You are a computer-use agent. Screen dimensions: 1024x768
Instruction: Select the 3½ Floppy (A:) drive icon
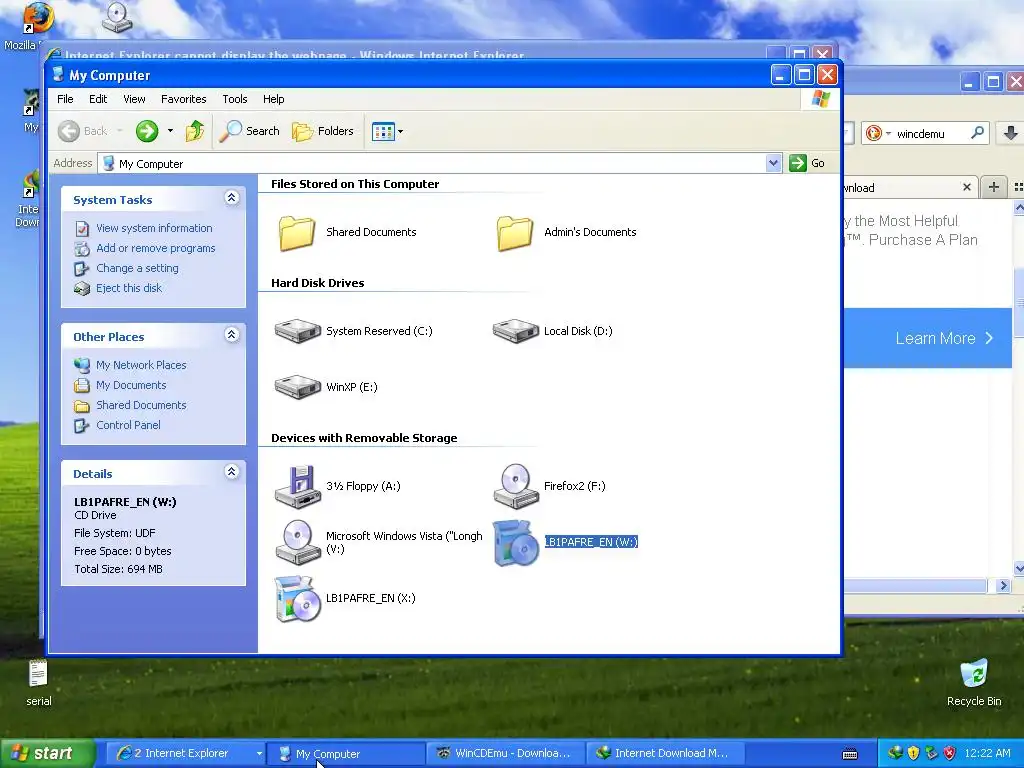(x=297, y=486)
